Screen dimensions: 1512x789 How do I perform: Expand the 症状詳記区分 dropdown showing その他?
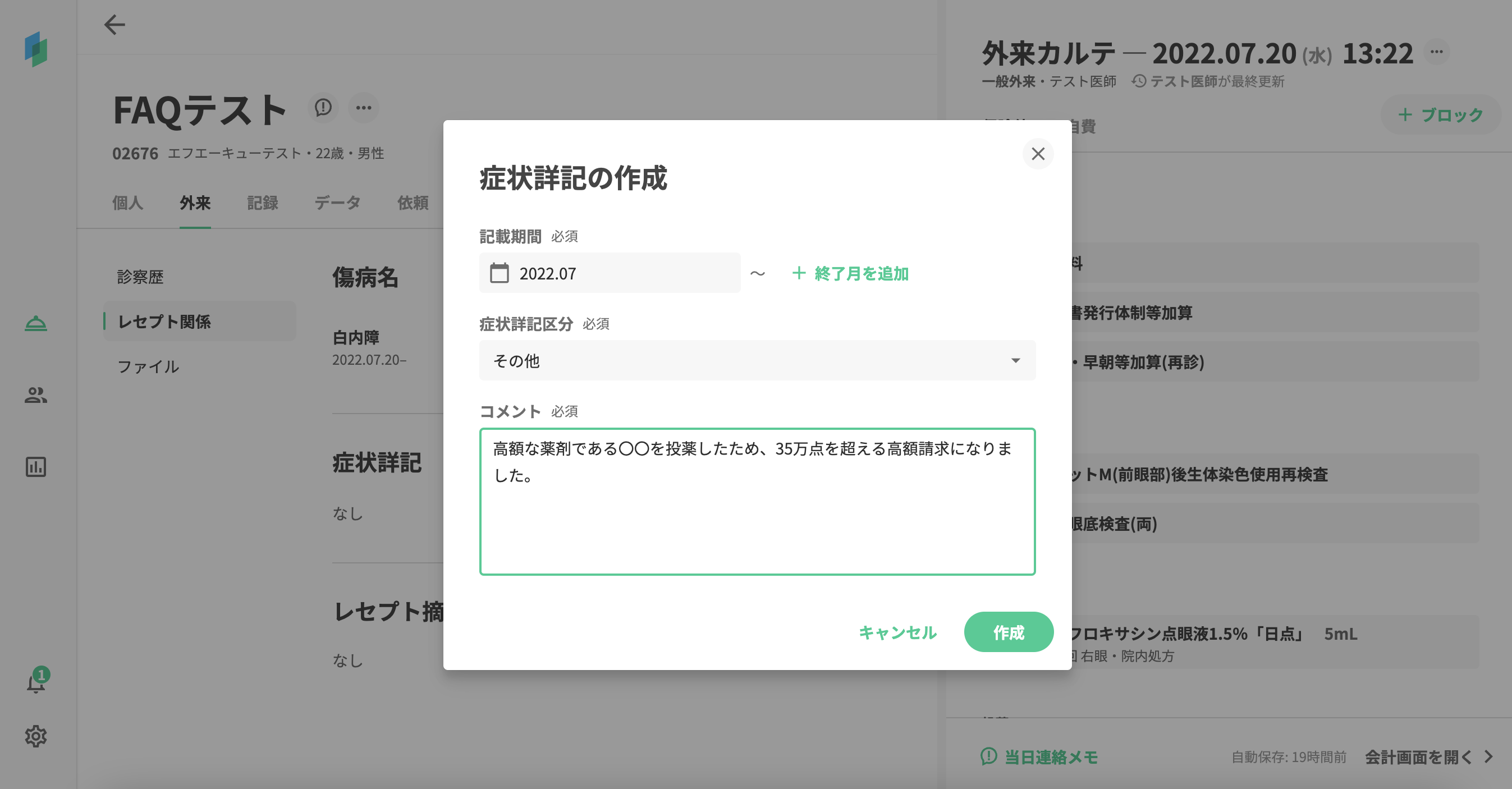[x=757, y=360]
